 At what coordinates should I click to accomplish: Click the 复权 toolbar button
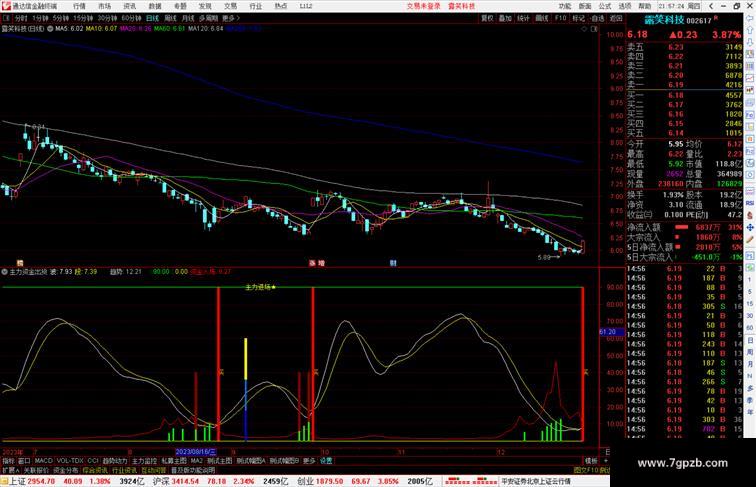(487, 18)
